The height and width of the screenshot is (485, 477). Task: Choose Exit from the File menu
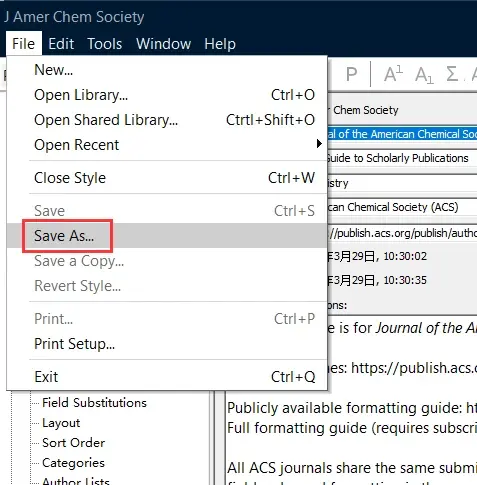(x=167, y=377)
